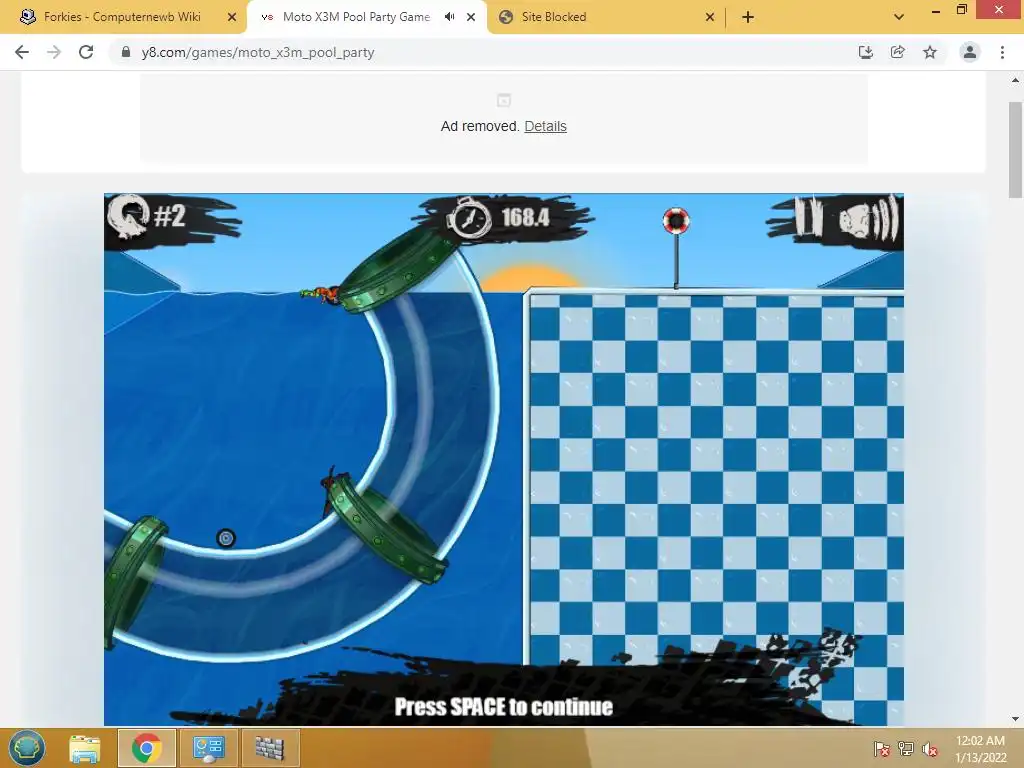Click the game's restart level icon

[129, 216]
